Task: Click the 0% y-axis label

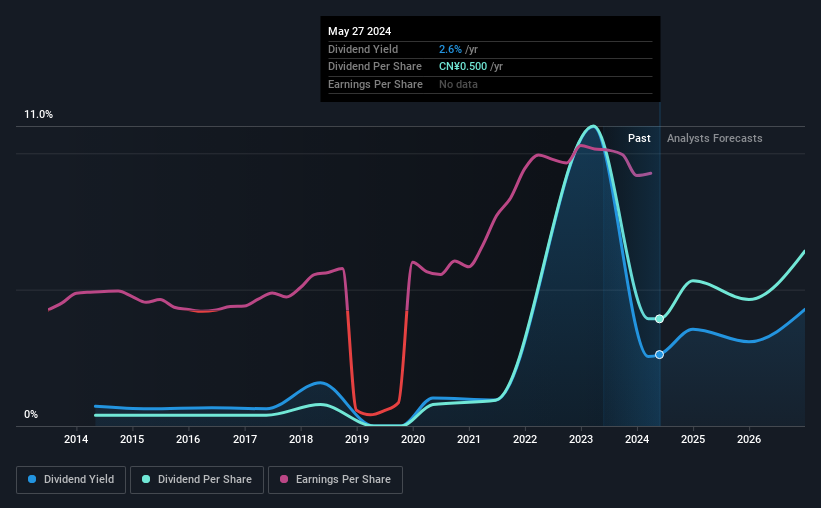Action: [31, 414]
